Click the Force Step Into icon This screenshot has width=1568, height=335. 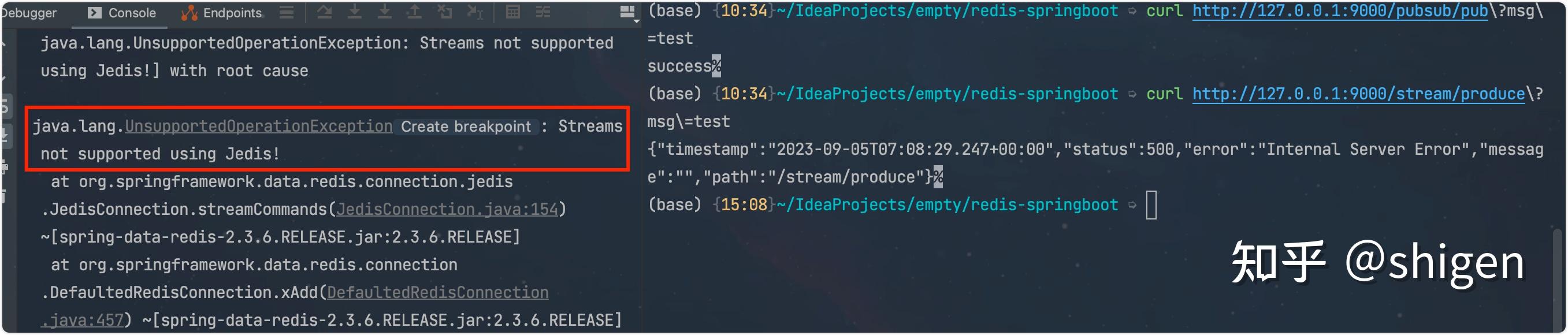pyautogui.click(x=384, y=12)
